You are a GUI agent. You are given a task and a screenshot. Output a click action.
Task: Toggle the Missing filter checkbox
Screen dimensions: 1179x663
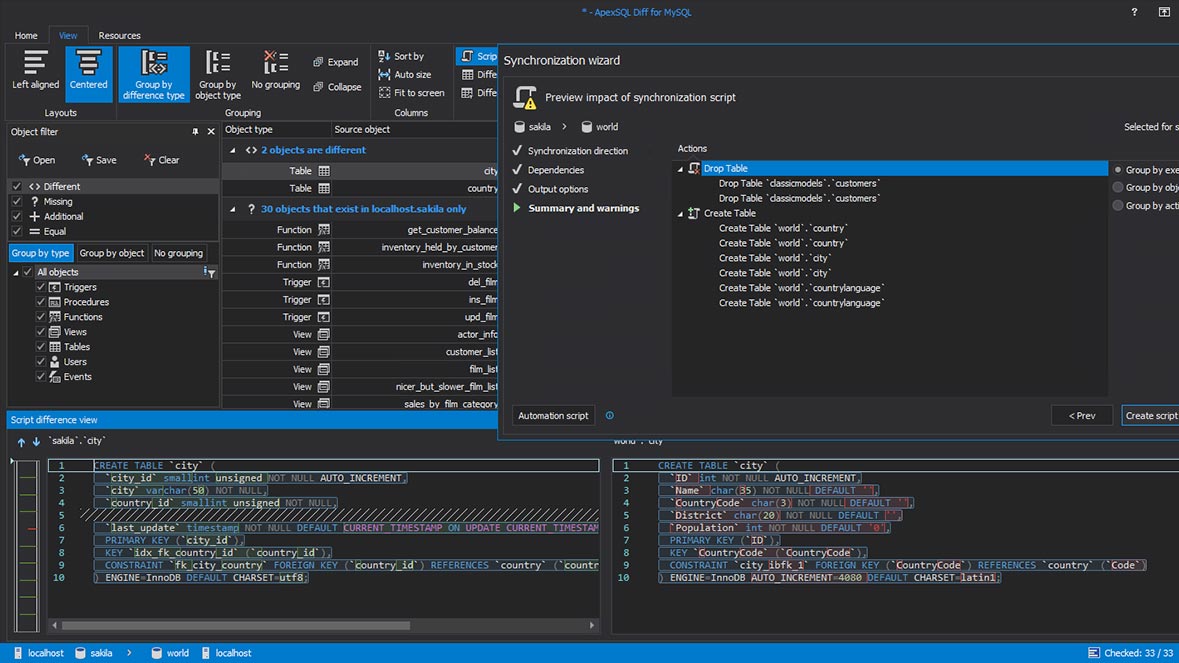pyautogui.click(x=15, y=202)
